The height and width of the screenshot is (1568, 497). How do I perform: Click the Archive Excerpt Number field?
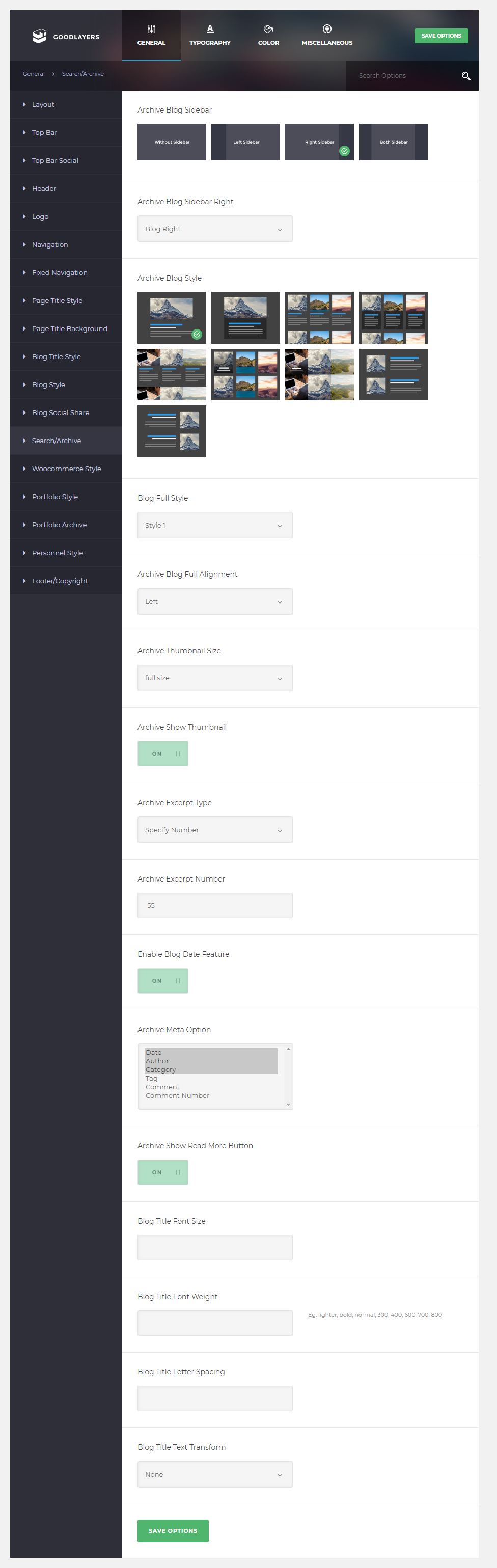pyautogui.click(x=215, y=905)
